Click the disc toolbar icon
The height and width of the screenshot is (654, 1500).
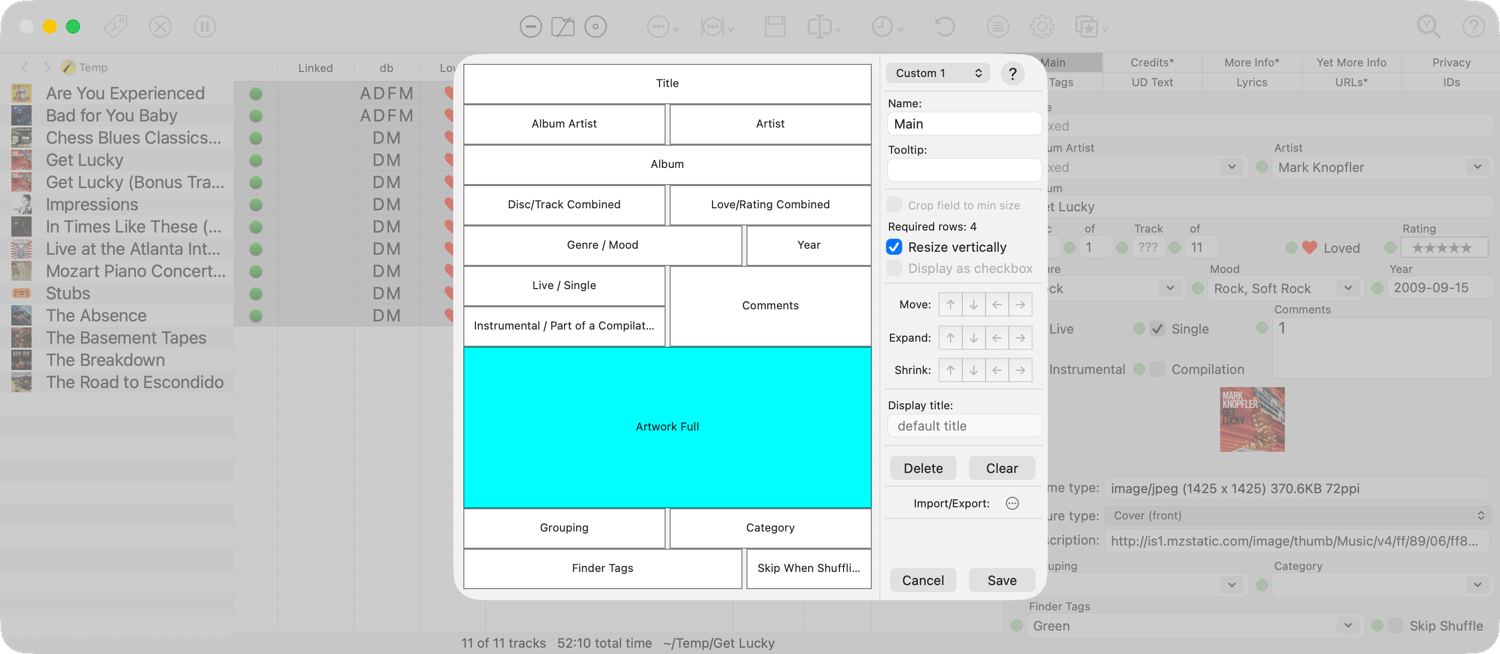[x=596, y=27]
